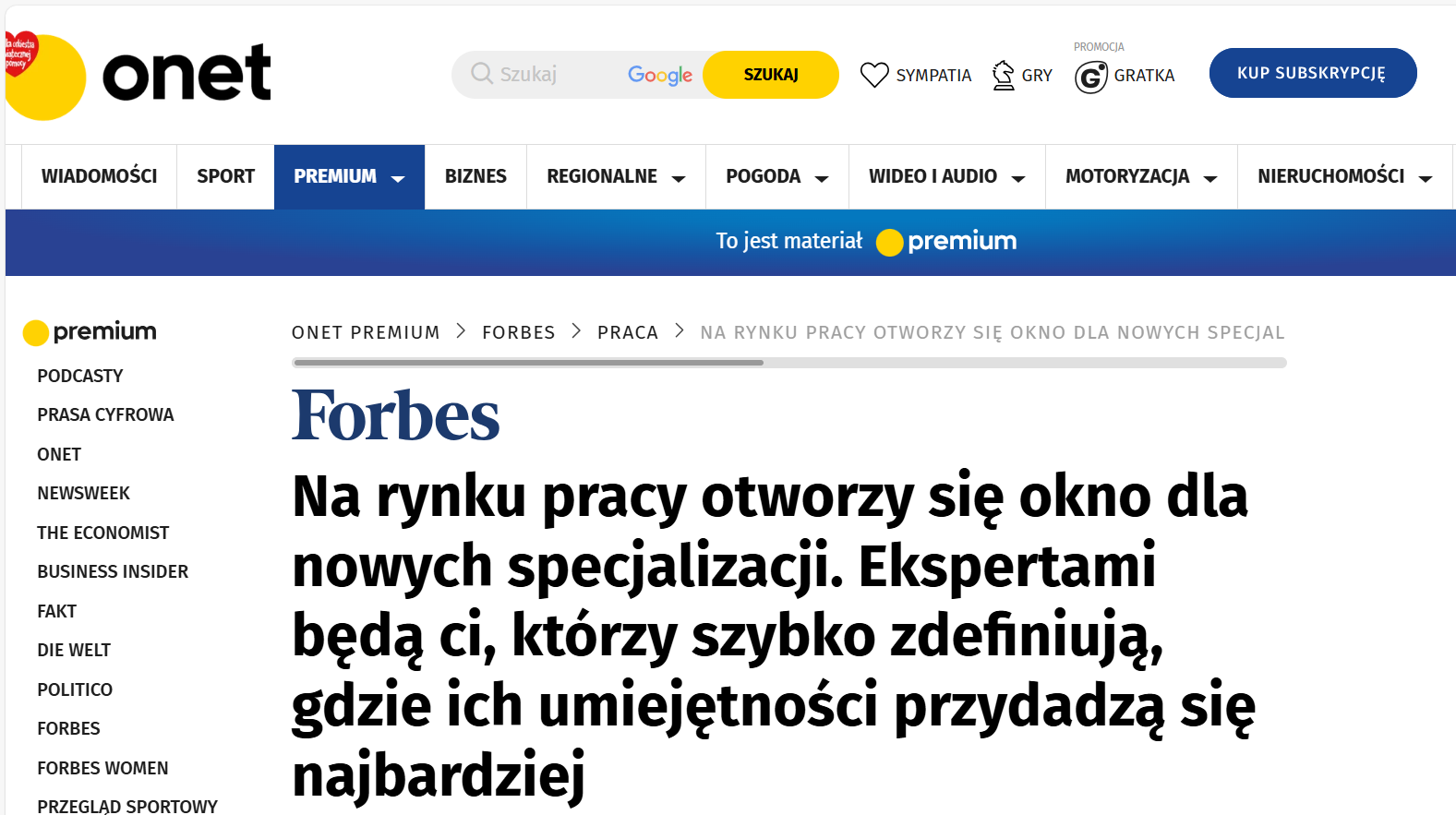Click premium logo in blue banner
The height and width of the screenshot is (815, 1456).
946,242
